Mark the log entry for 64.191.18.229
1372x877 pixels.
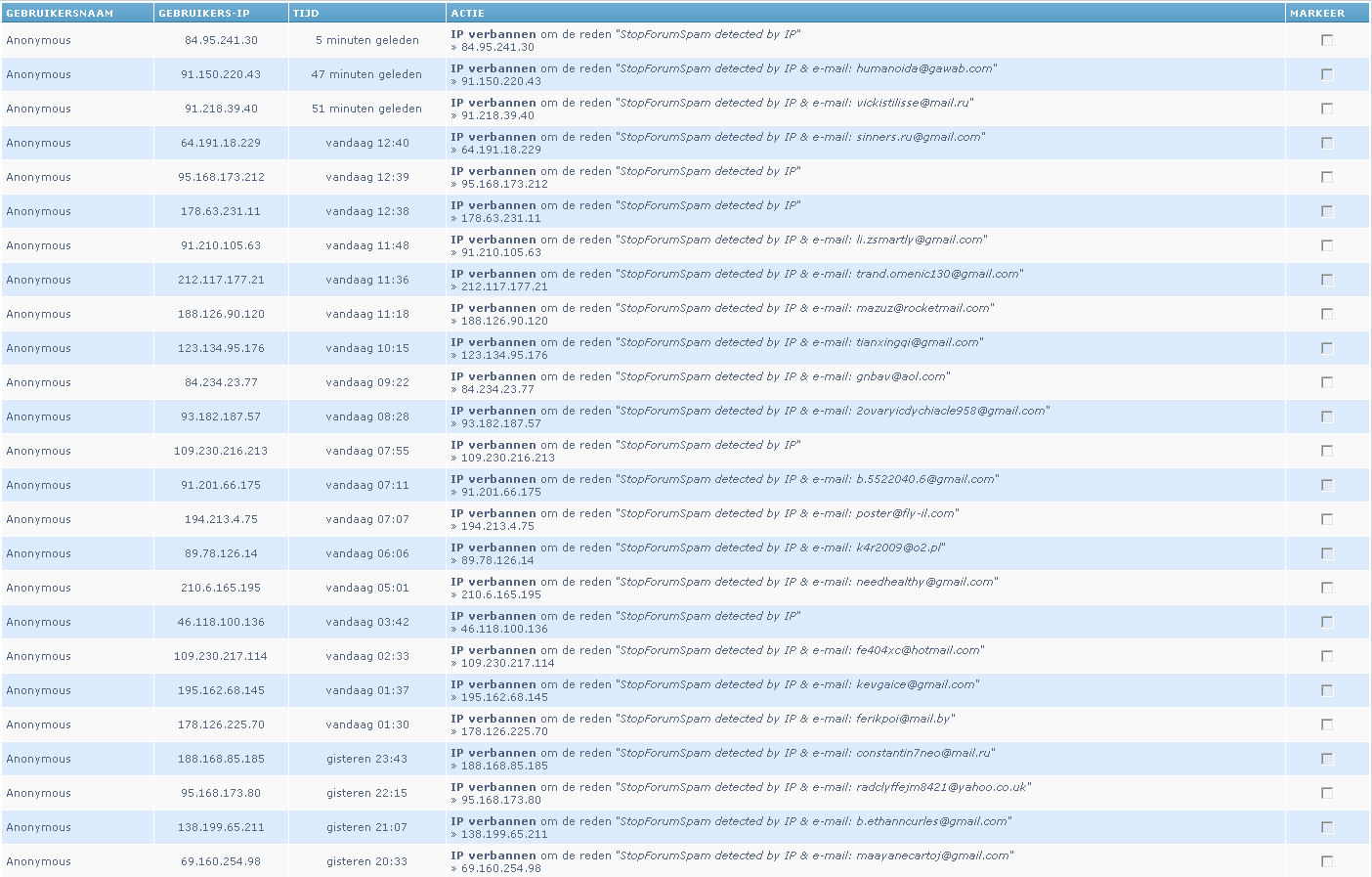coord(1326,143)
